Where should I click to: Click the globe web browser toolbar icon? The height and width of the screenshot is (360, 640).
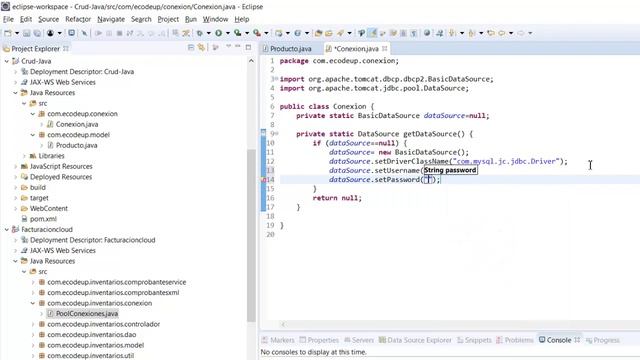pos(427,33)
